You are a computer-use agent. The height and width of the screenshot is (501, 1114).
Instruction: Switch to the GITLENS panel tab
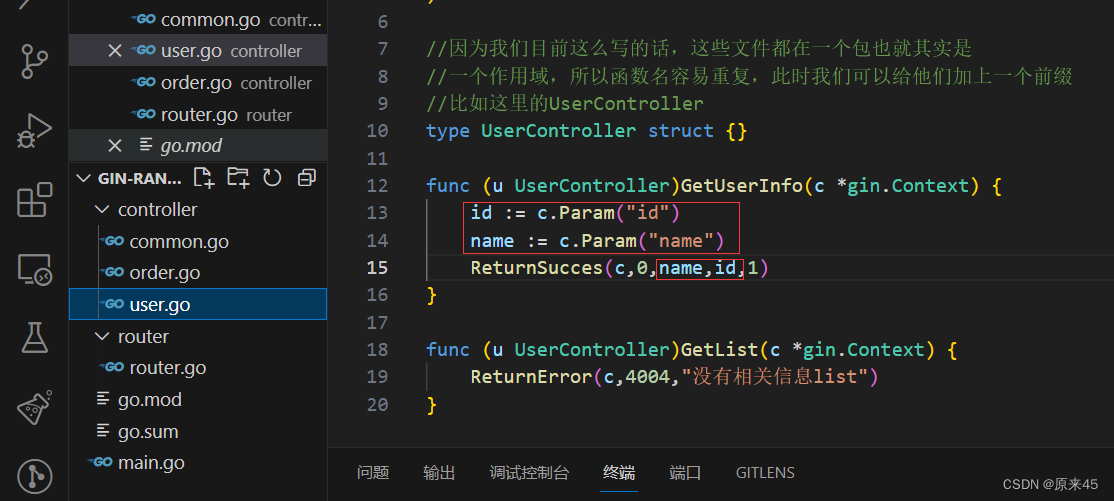click(765, 473)
